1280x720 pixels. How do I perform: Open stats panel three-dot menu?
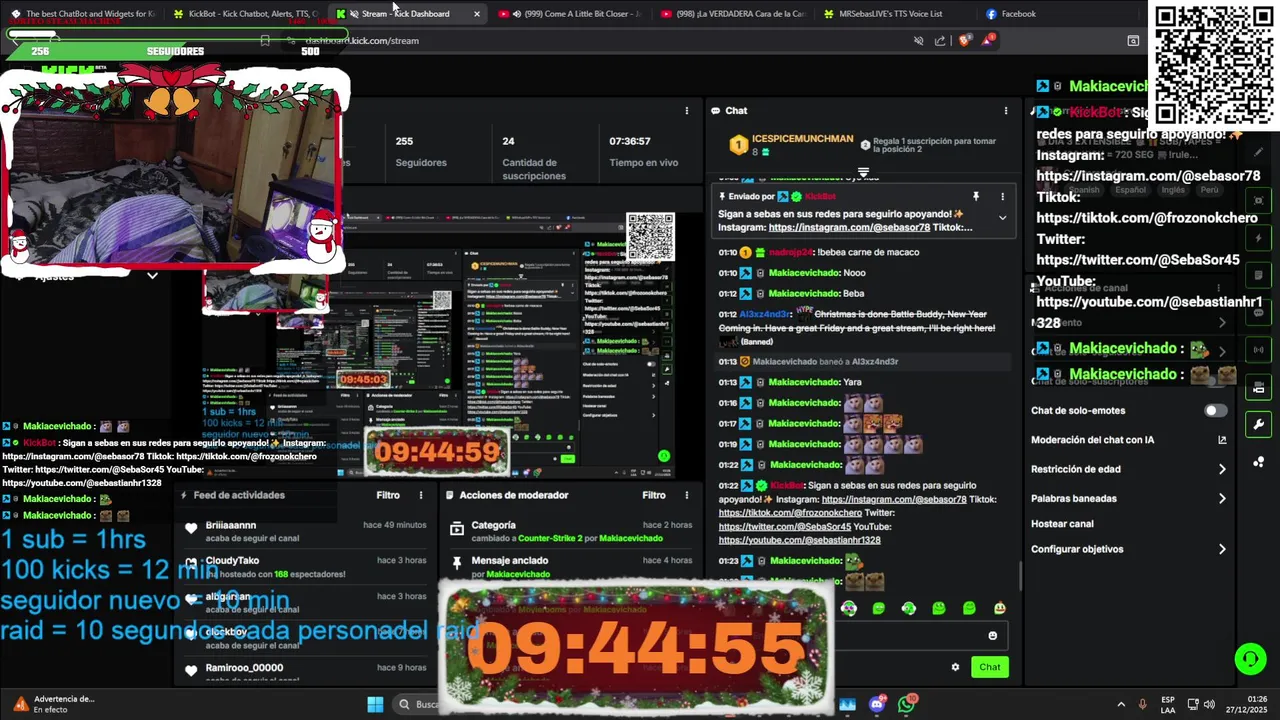[x=686, y=110]
